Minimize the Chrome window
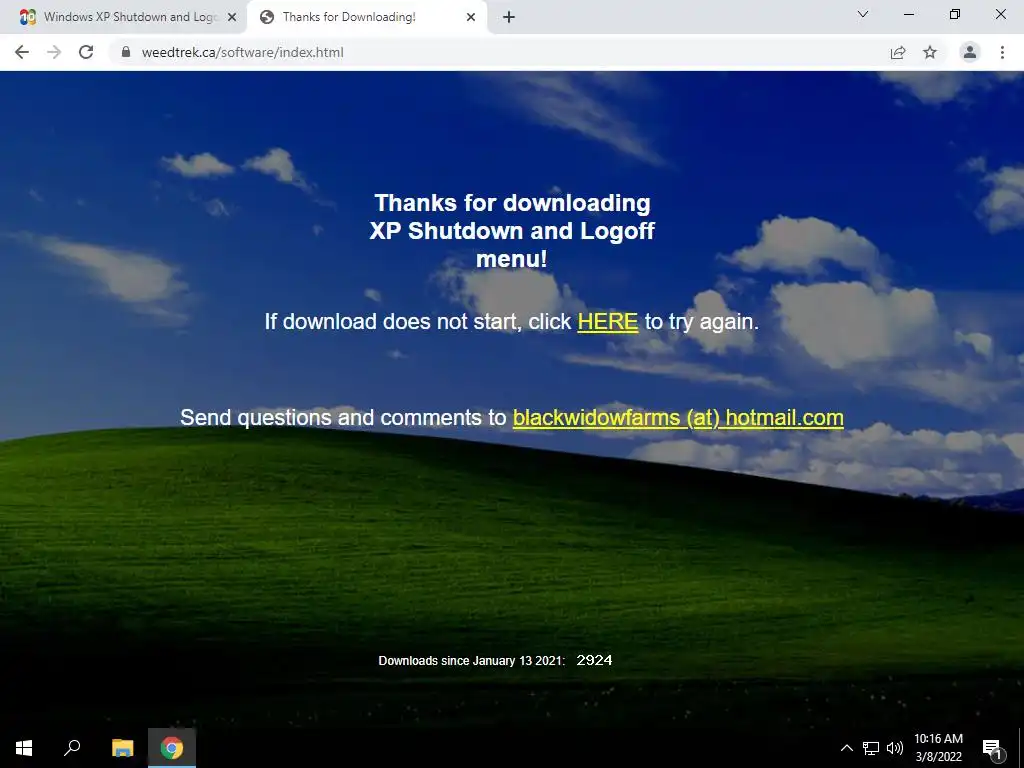Image resolution: width=1024 pixels, height=768 pixels. (x=908, y=14)
